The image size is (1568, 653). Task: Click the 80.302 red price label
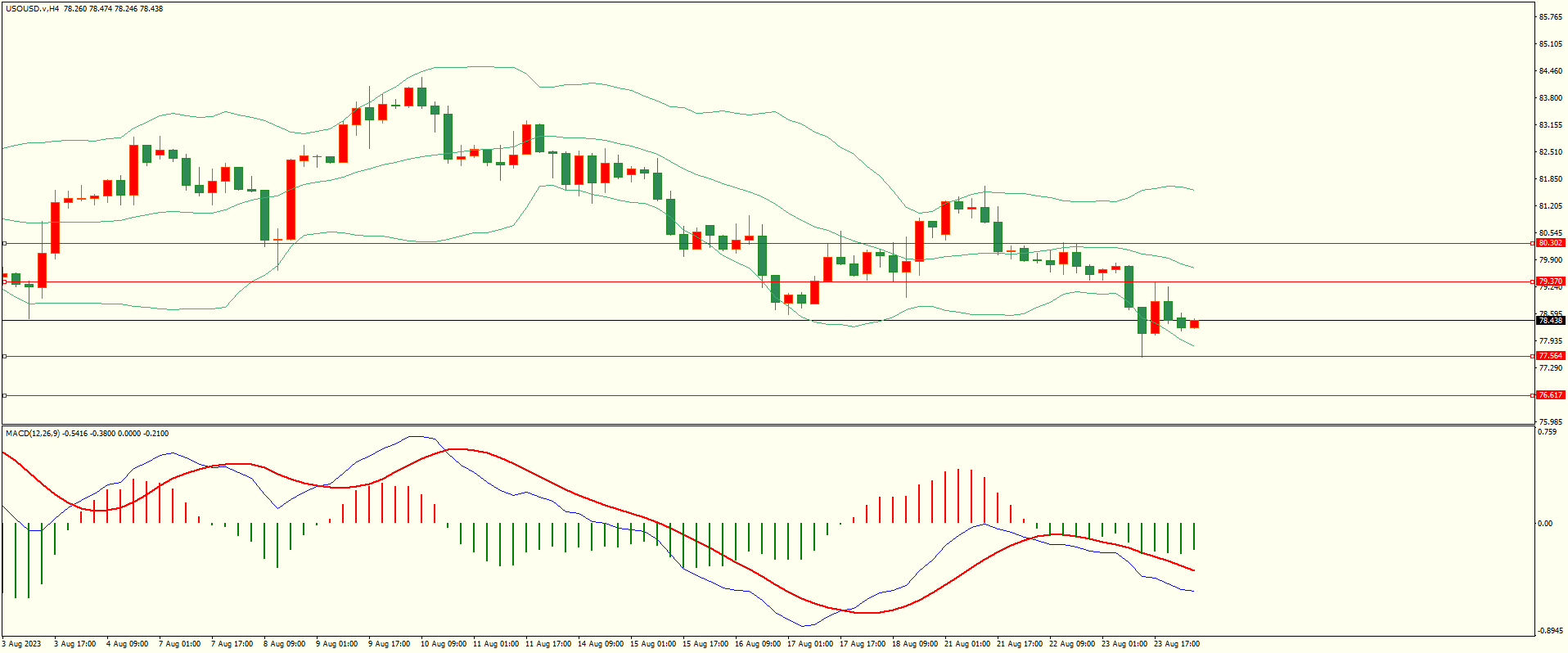1550,243
